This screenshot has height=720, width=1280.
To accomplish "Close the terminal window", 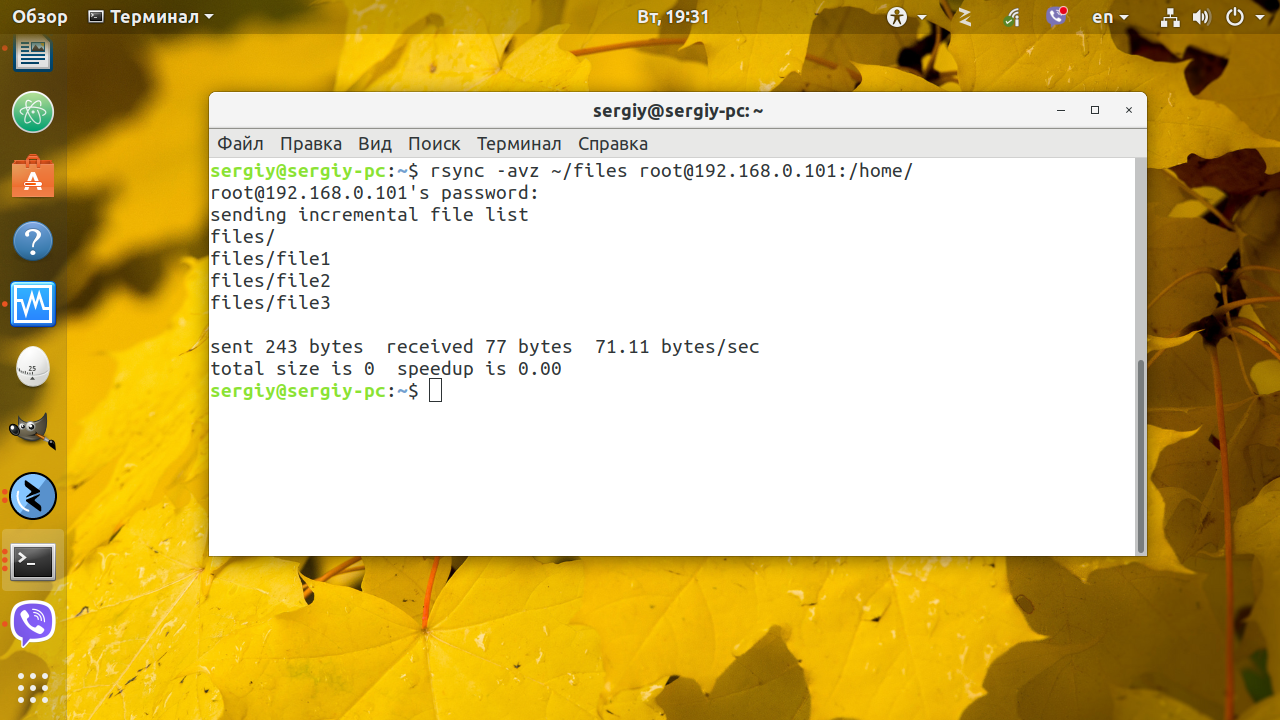I will pyautogui.click(x=1129, y=110).
